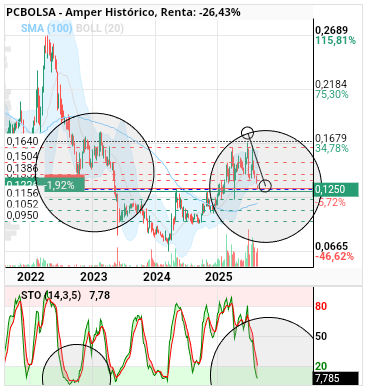Click the -1,92% green tag
This screenshot has width=367, height=390.
64,185
